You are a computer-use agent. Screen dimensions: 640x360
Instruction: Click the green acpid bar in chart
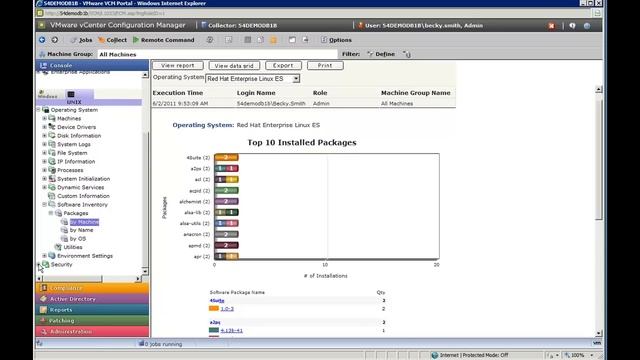[x=226, y=191]
